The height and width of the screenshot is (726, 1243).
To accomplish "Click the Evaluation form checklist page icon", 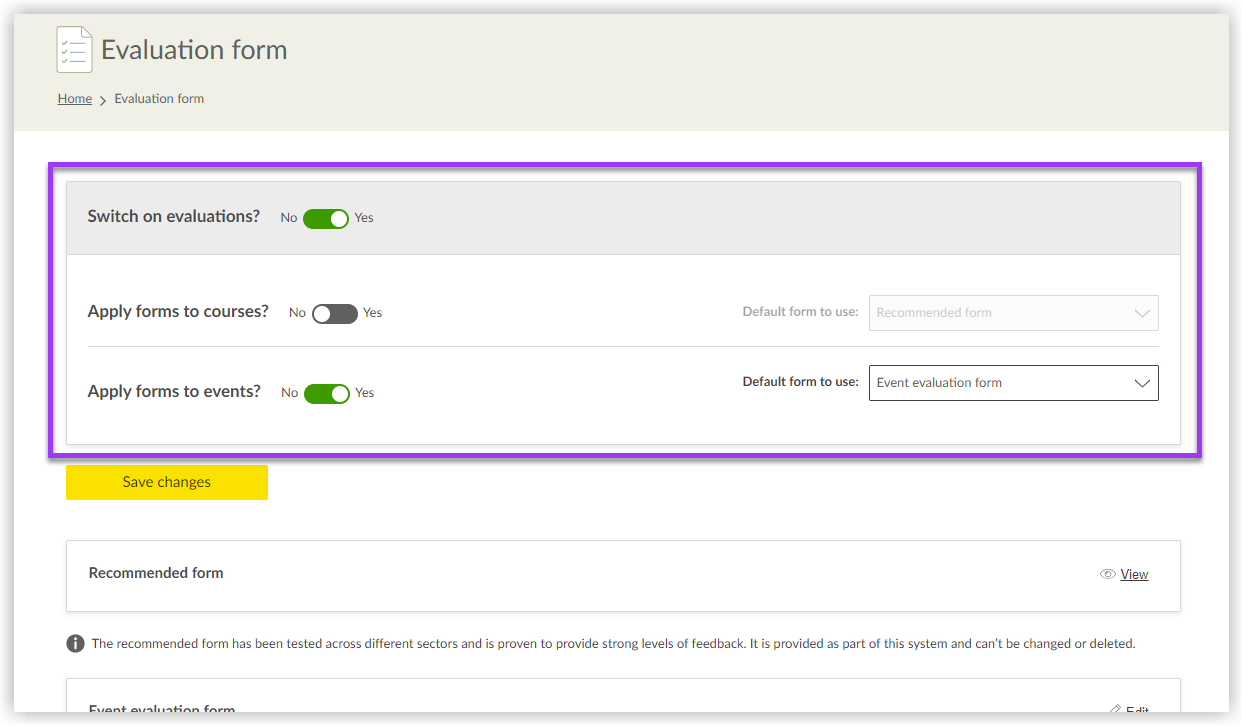I will (73, 48).
